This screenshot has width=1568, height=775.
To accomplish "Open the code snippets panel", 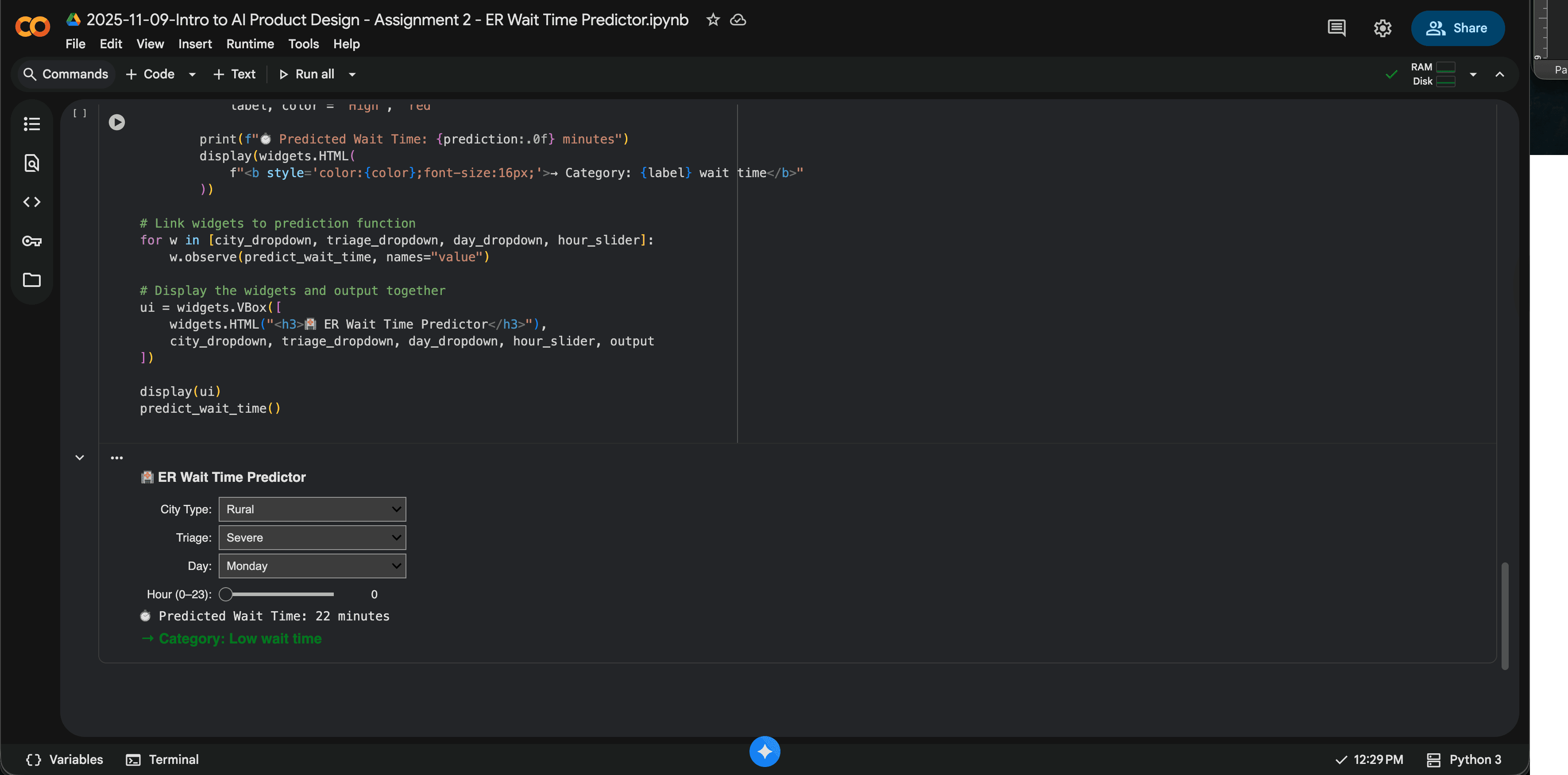I will point(32,202).
